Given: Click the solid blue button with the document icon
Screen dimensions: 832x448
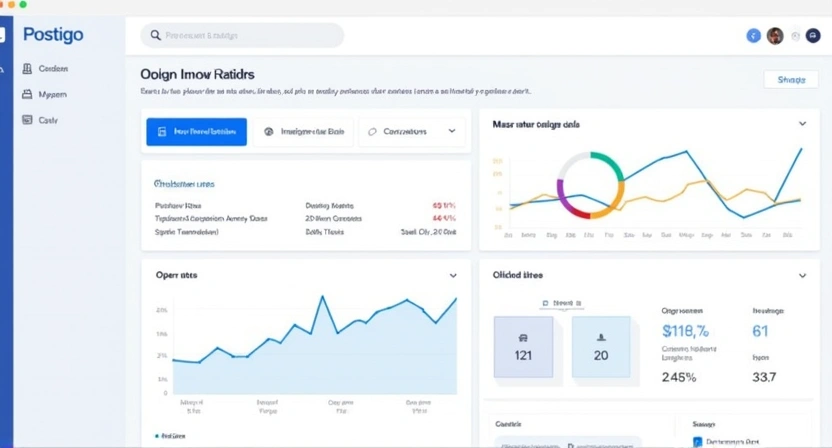Looking at the screenshot, I should point(196,132).
